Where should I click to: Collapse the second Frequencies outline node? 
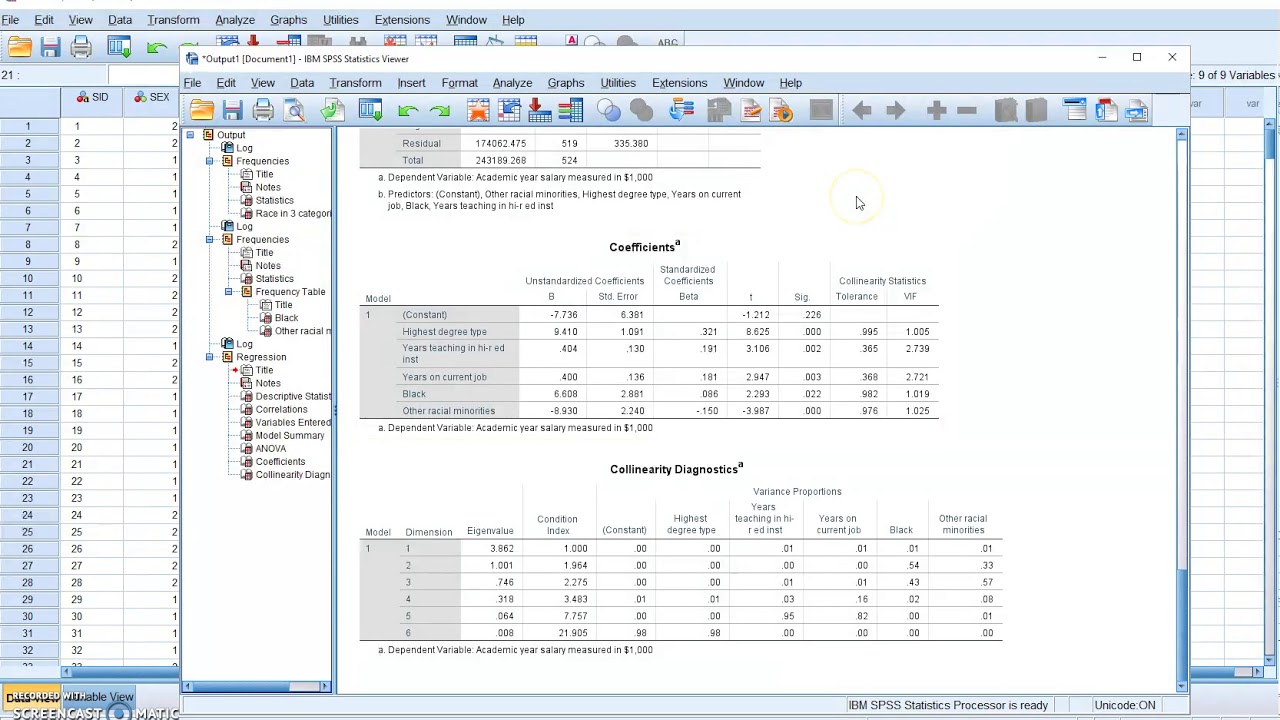pyautogui.click(x=210, y=240)
